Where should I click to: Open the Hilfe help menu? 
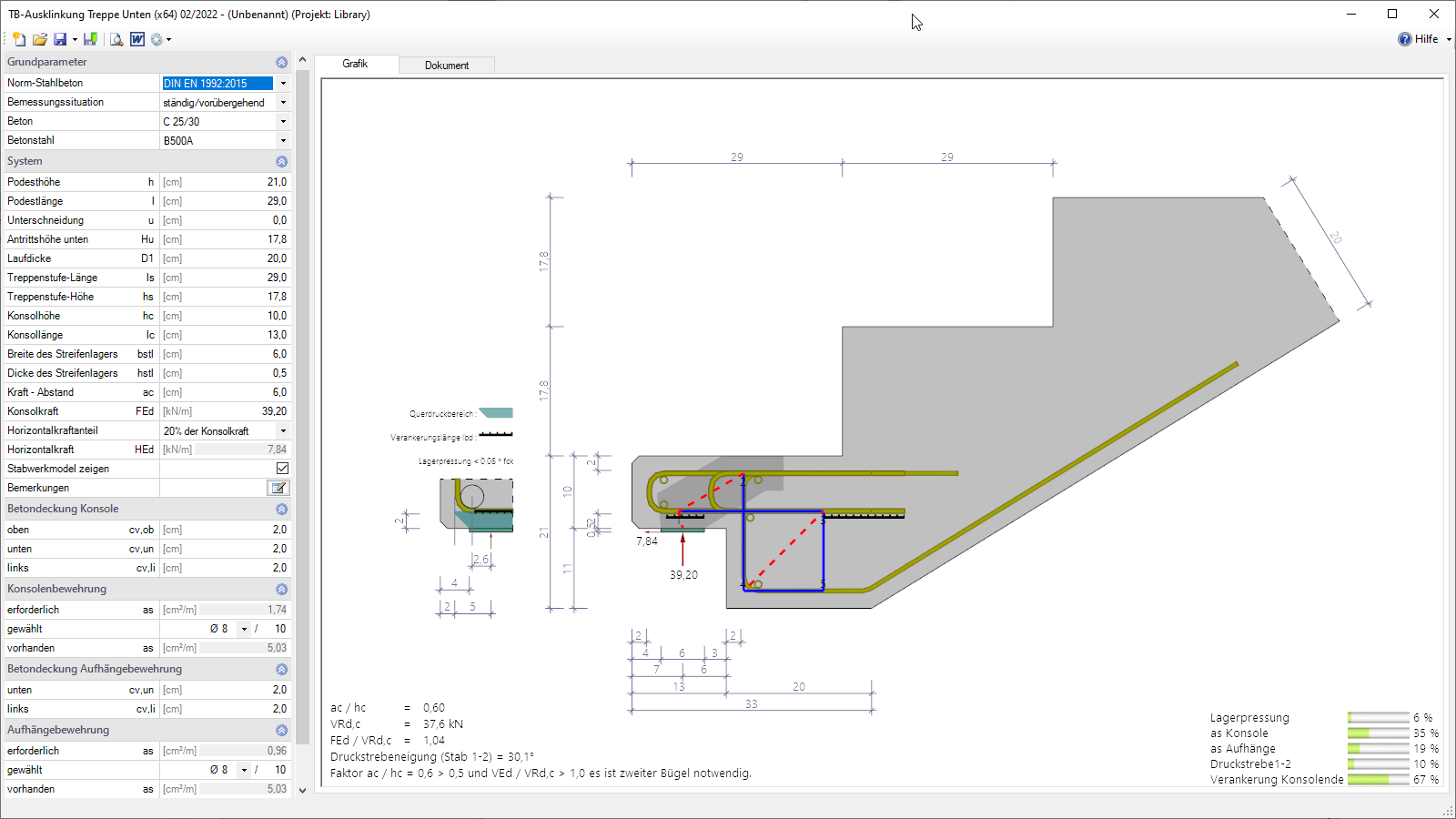click(x=1426, y=39)
